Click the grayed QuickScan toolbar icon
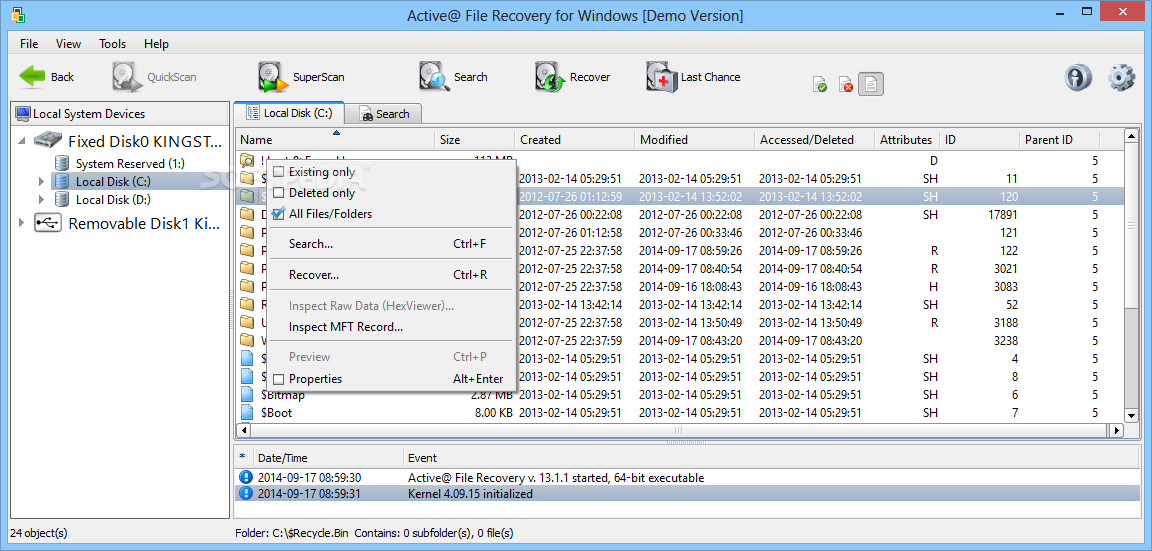Viewport: 1152px width, 551px height. click(127, 77)
